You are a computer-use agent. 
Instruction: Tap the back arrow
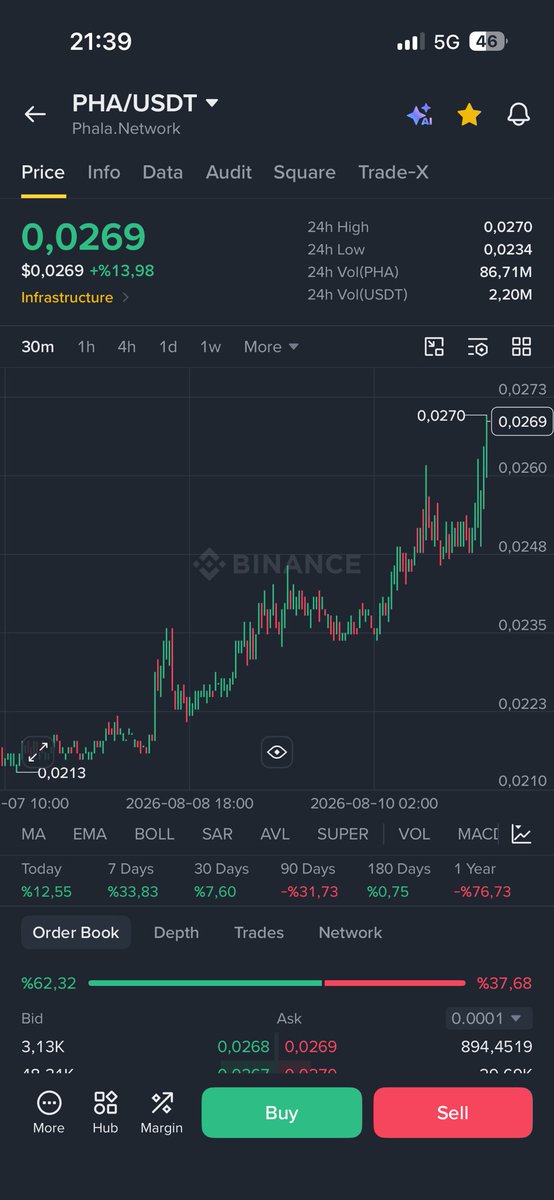click(x=35, y=114)
